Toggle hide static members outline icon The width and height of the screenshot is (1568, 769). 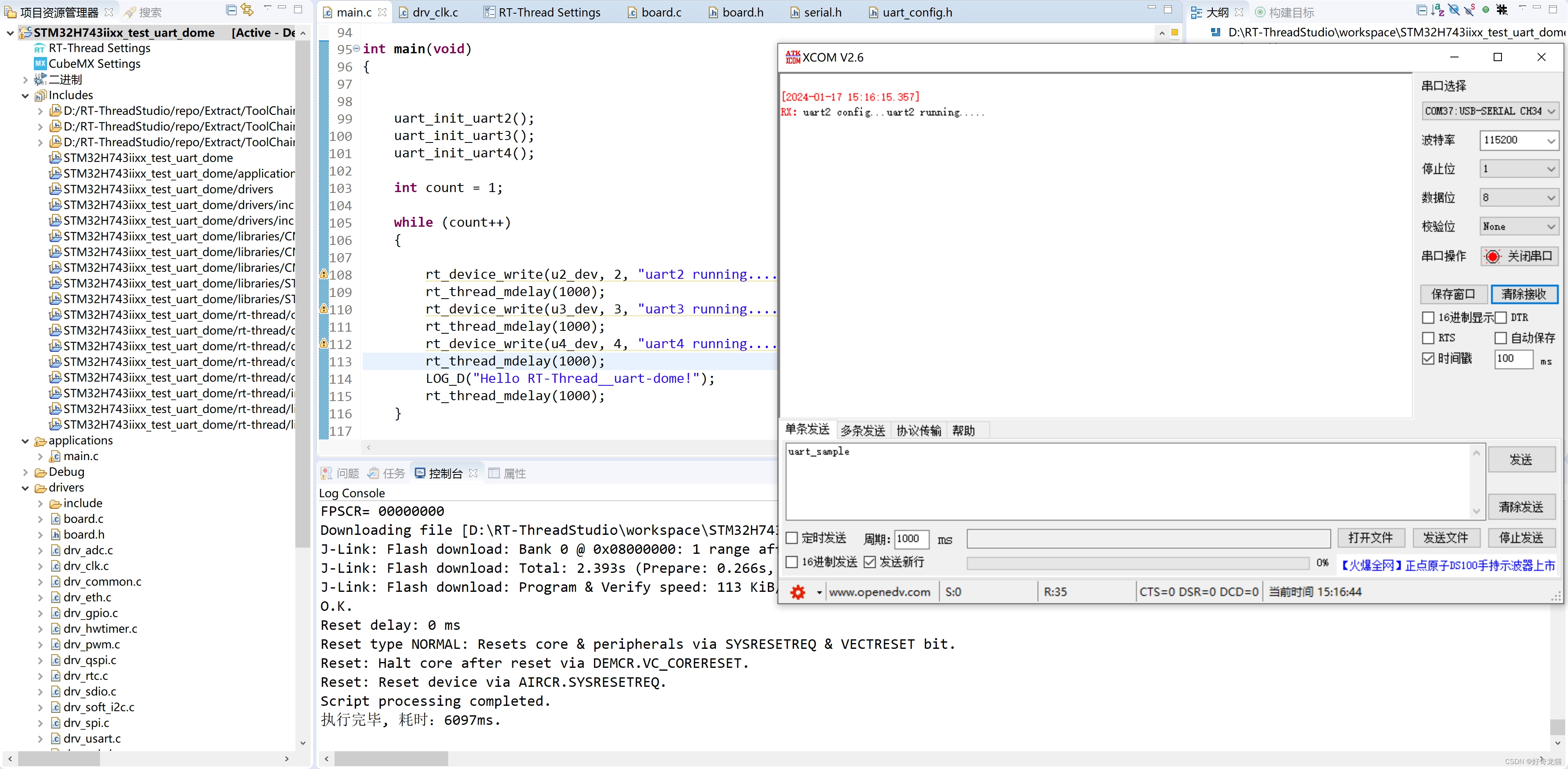coord(1469,10)
